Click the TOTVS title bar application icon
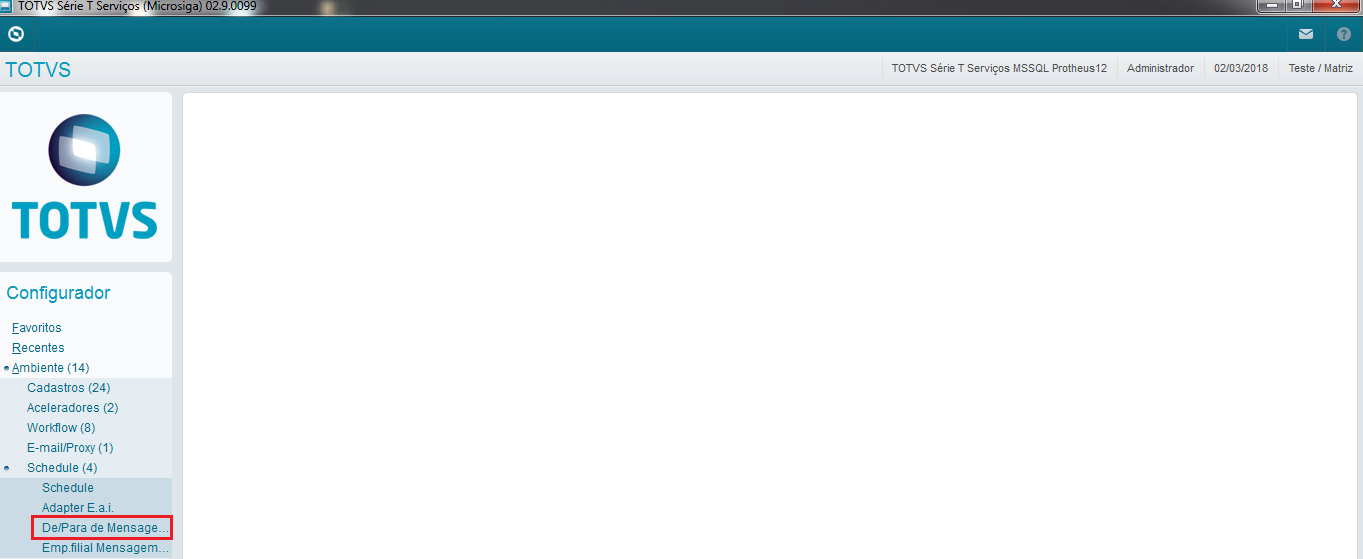The image size is (1363, 559). (x=6, y=6)
